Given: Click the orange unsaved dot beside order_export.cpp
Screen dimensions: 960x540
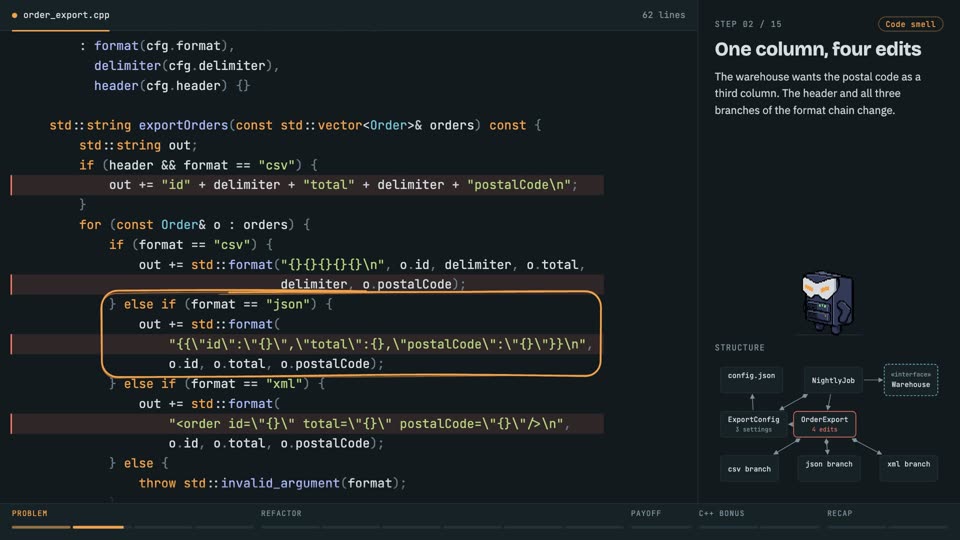Looking at the screenshot, I should (15, 15).
